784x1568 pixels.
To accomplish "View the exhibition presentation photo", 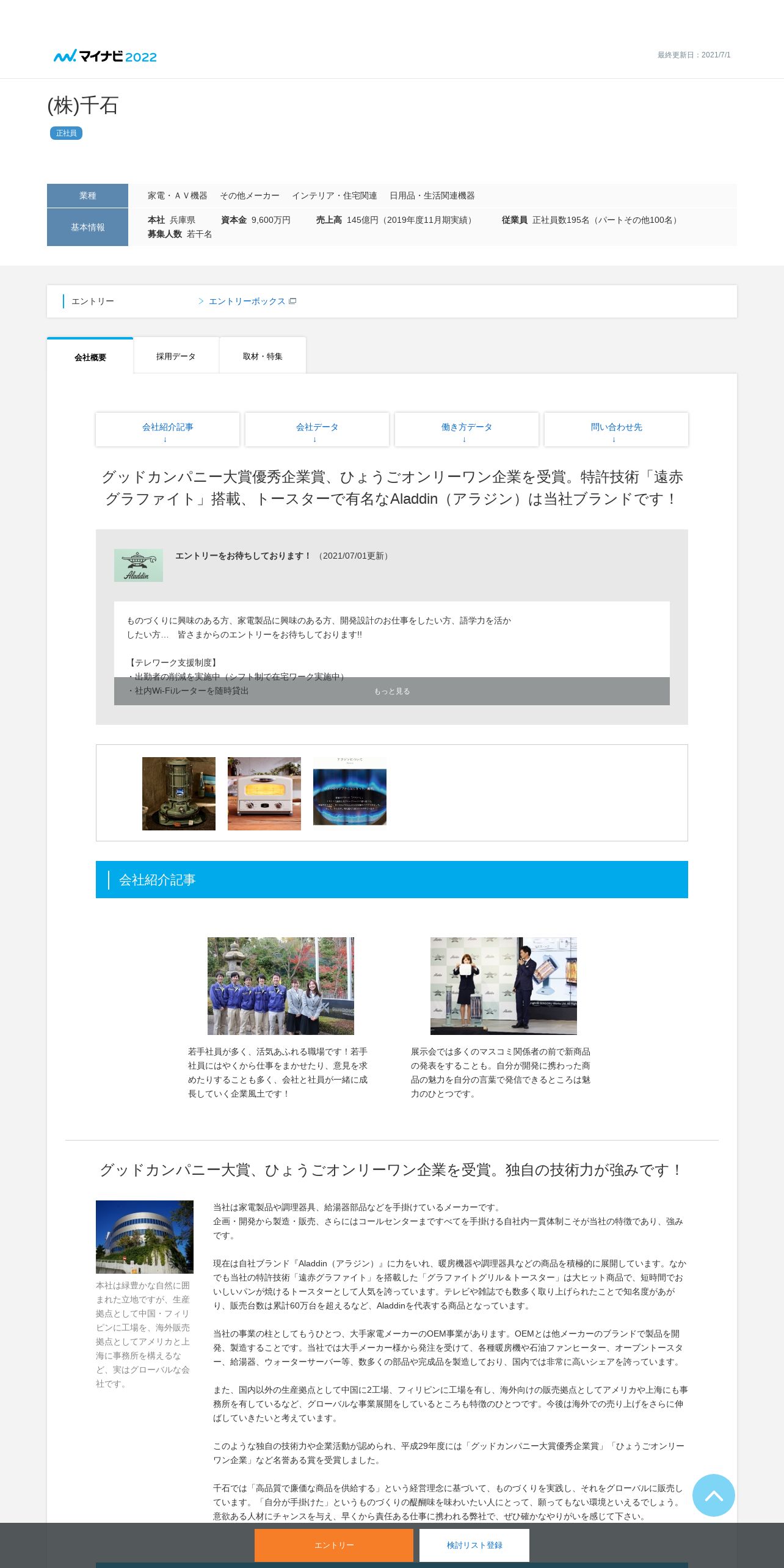I will point(504,986).
